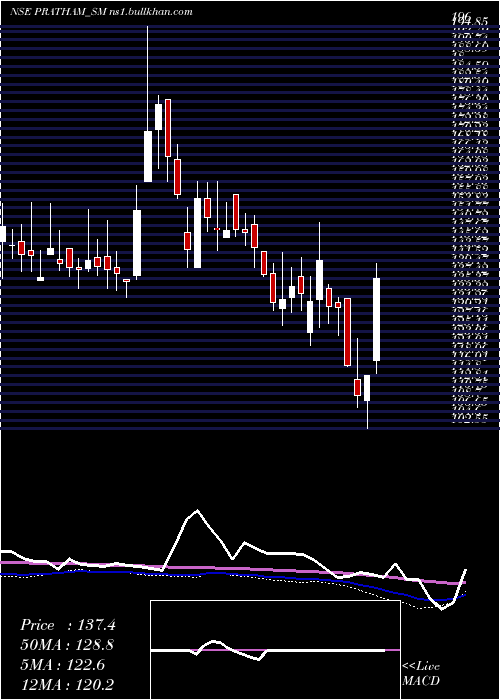Click the <<Live MACD label
500x700 pixels.
pyautogui.click(x=421, y=674)
